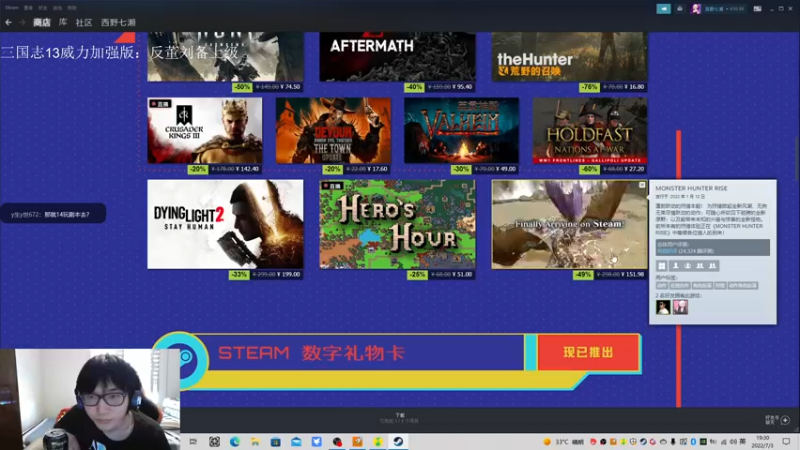The image size is (800, 450).
Task: Open the Aftermath game tile
Action: pos(397,56)
